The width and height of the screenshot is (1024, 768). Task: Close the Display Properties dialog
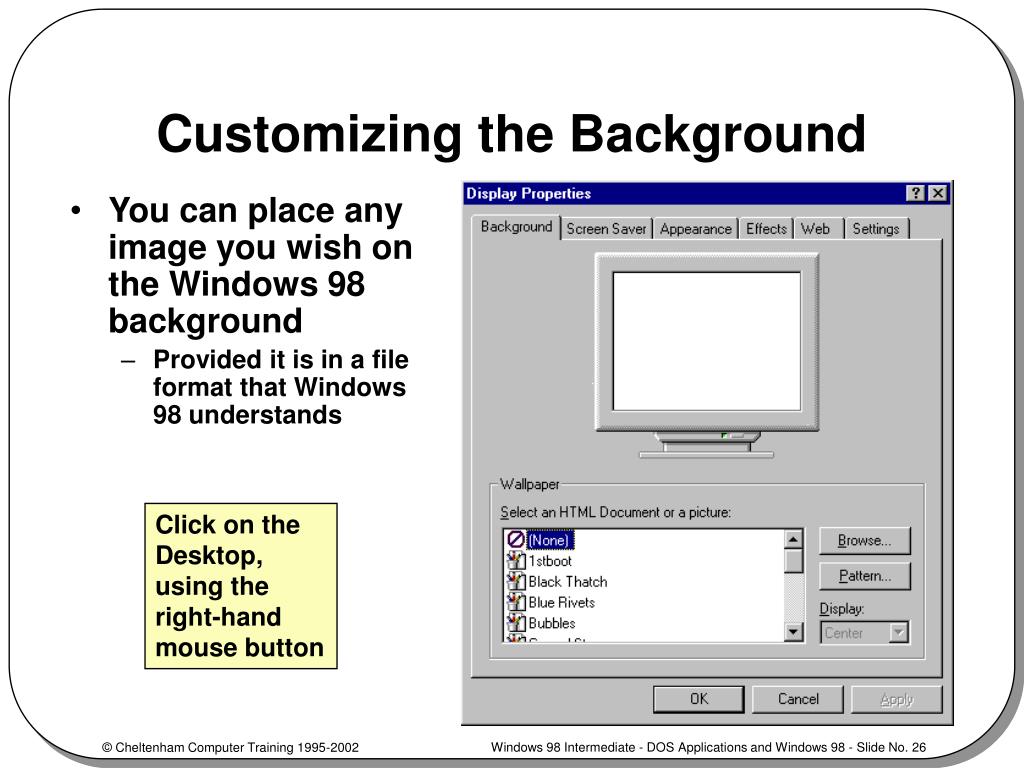[x=938, y=193]
